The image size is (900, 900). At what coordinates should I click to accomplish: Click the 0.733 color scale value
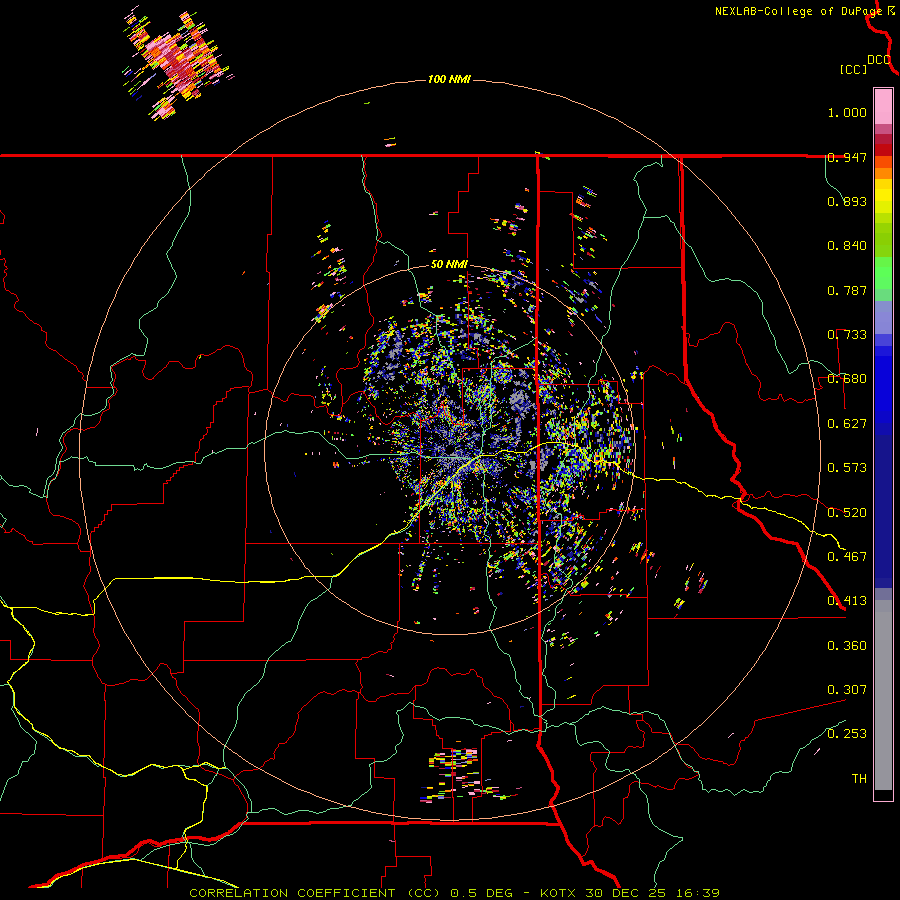(x=847, y=335)
